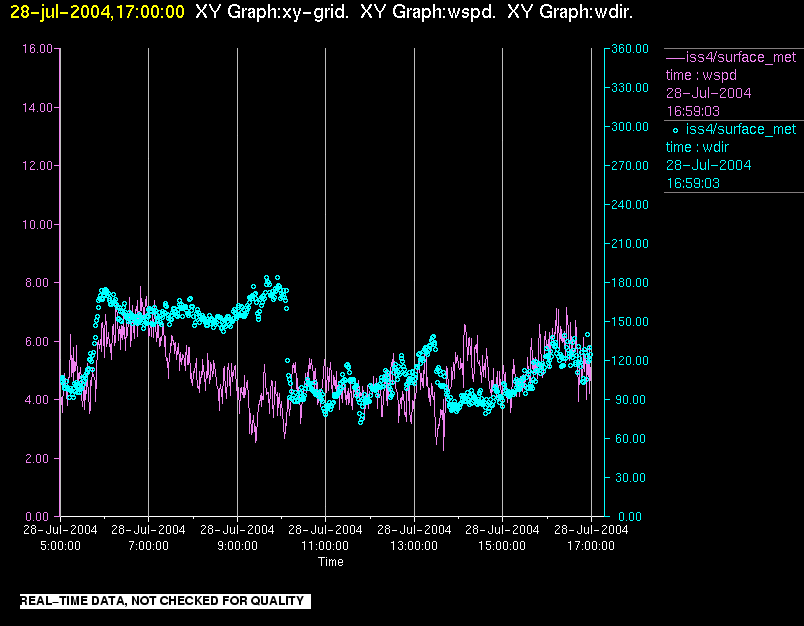Click the cyan legend entry iss4/surface_met
Image resolution: width=804 pixels, height=626 pixels.
tap(741, 129)
